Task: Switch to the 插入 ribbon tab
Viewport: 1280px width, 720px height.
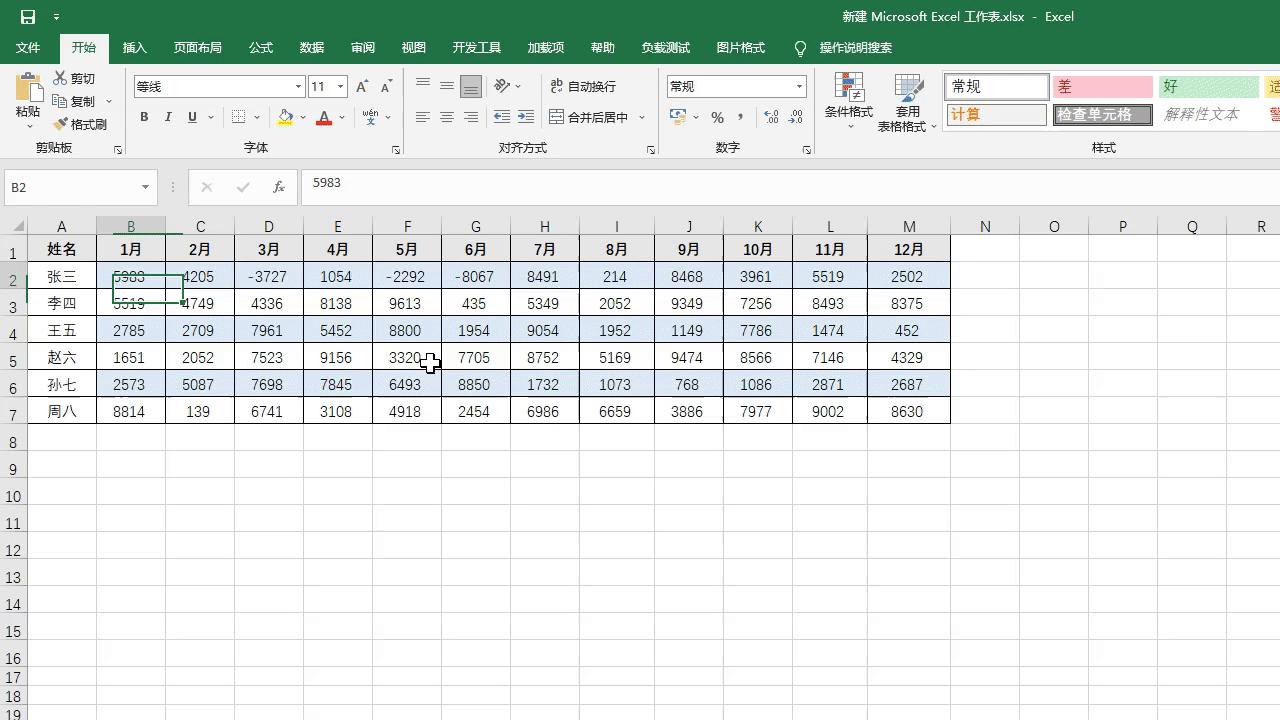Action: pyautogui.click(x=134, y=47)
